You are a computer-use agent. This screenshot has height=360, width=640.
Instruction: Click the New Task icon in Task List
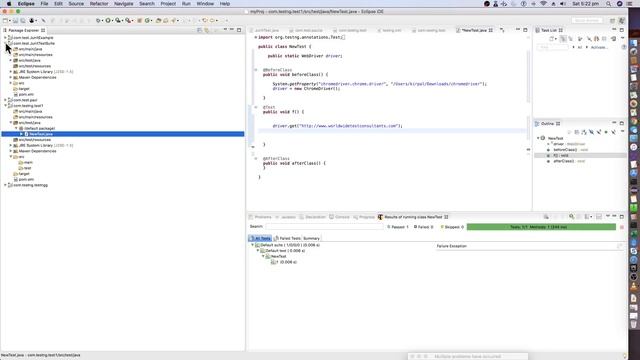click(551, 39)
